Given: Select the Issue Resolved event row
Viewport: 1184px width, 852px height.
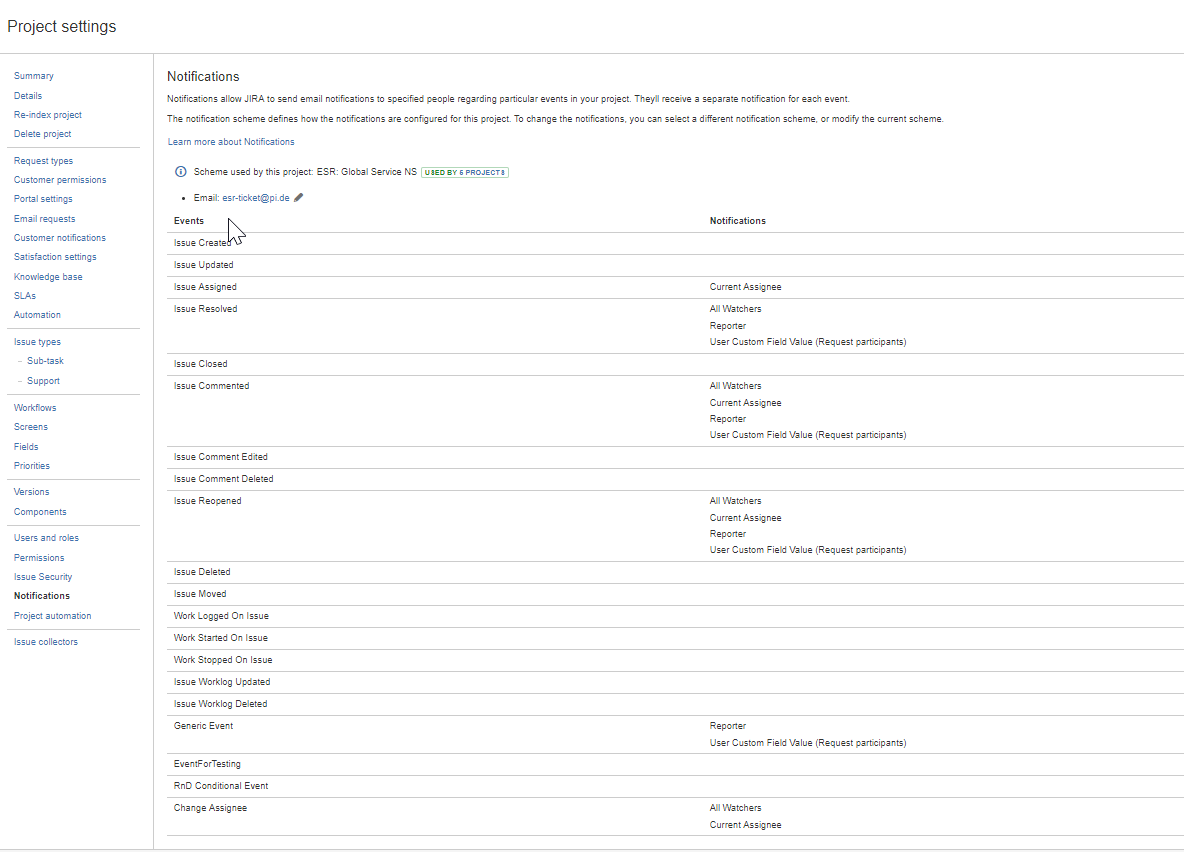Looking at the screenshot, I should [x=675, y=326].
